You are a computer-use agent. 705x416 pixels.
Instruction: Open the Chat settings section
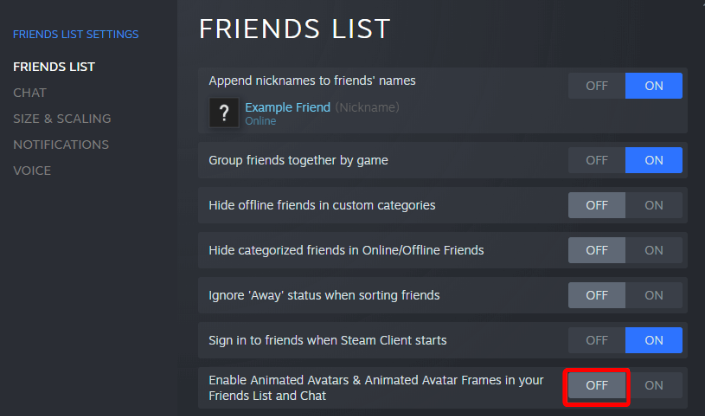[x=30, y=93]
